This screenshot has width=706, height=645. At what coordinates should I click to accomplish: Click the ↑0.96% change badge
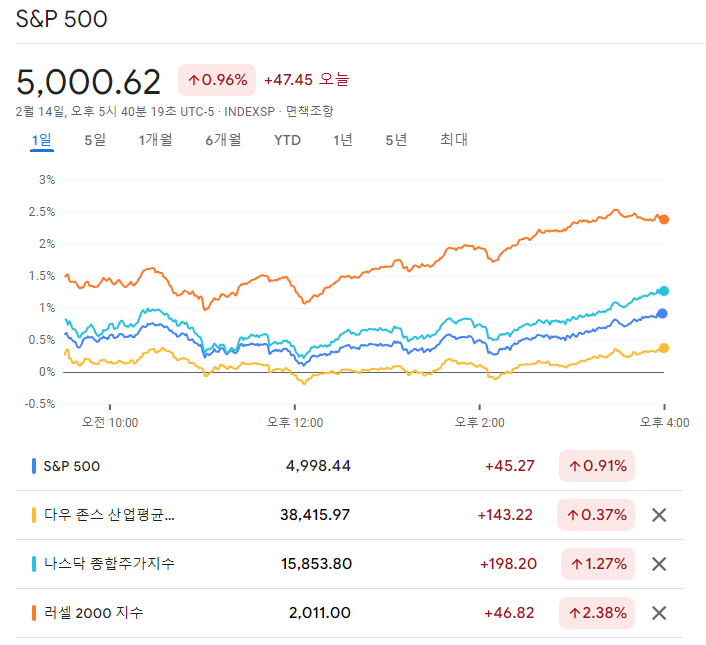tap(217, 80)
